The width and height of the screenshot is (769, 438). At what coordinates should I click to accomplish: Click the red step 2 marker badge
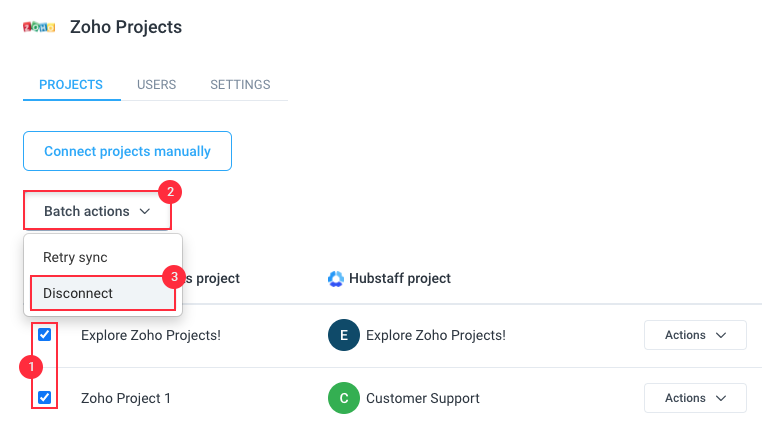click(x=170, y=192)
